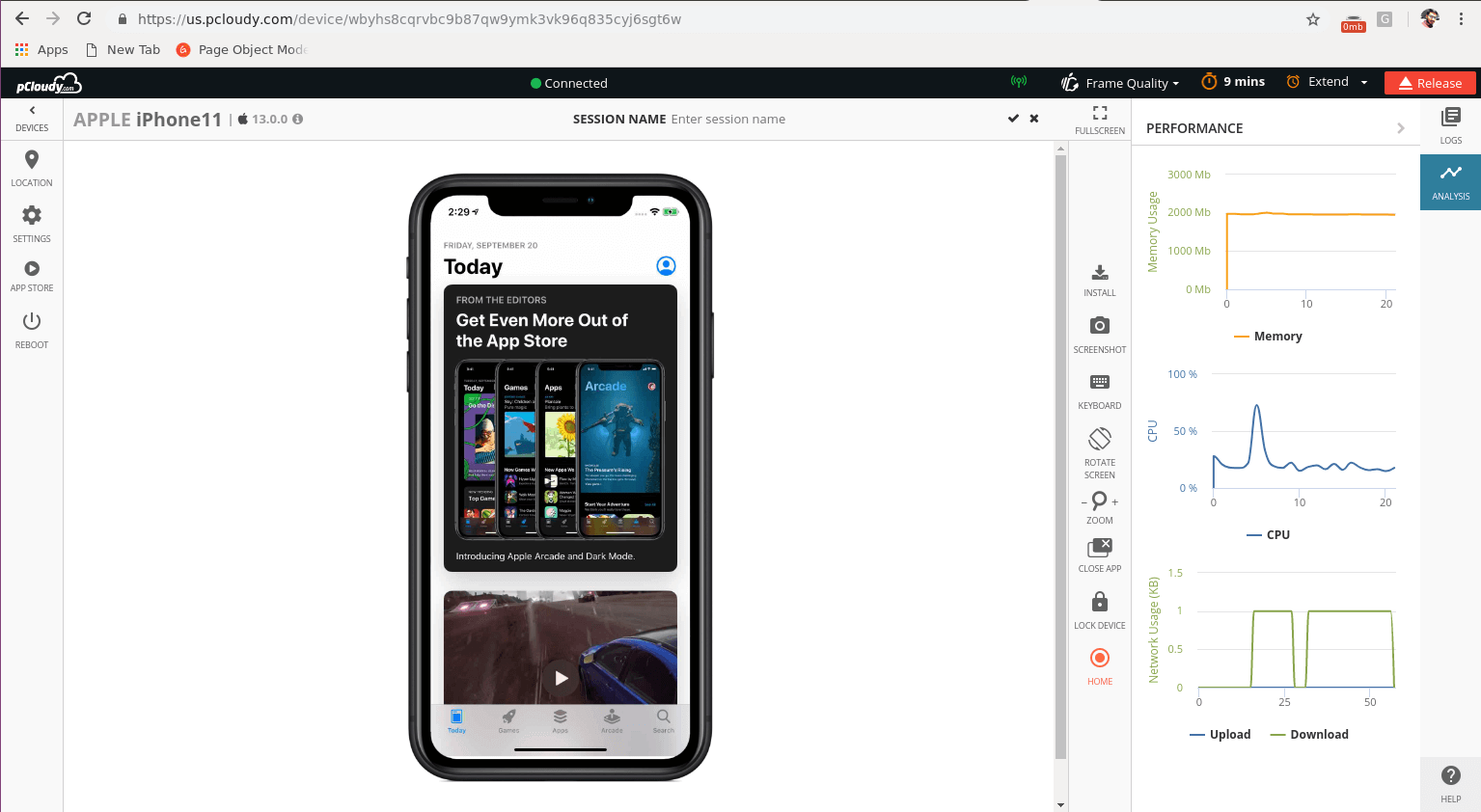Click the device info icon

[298, 119]
